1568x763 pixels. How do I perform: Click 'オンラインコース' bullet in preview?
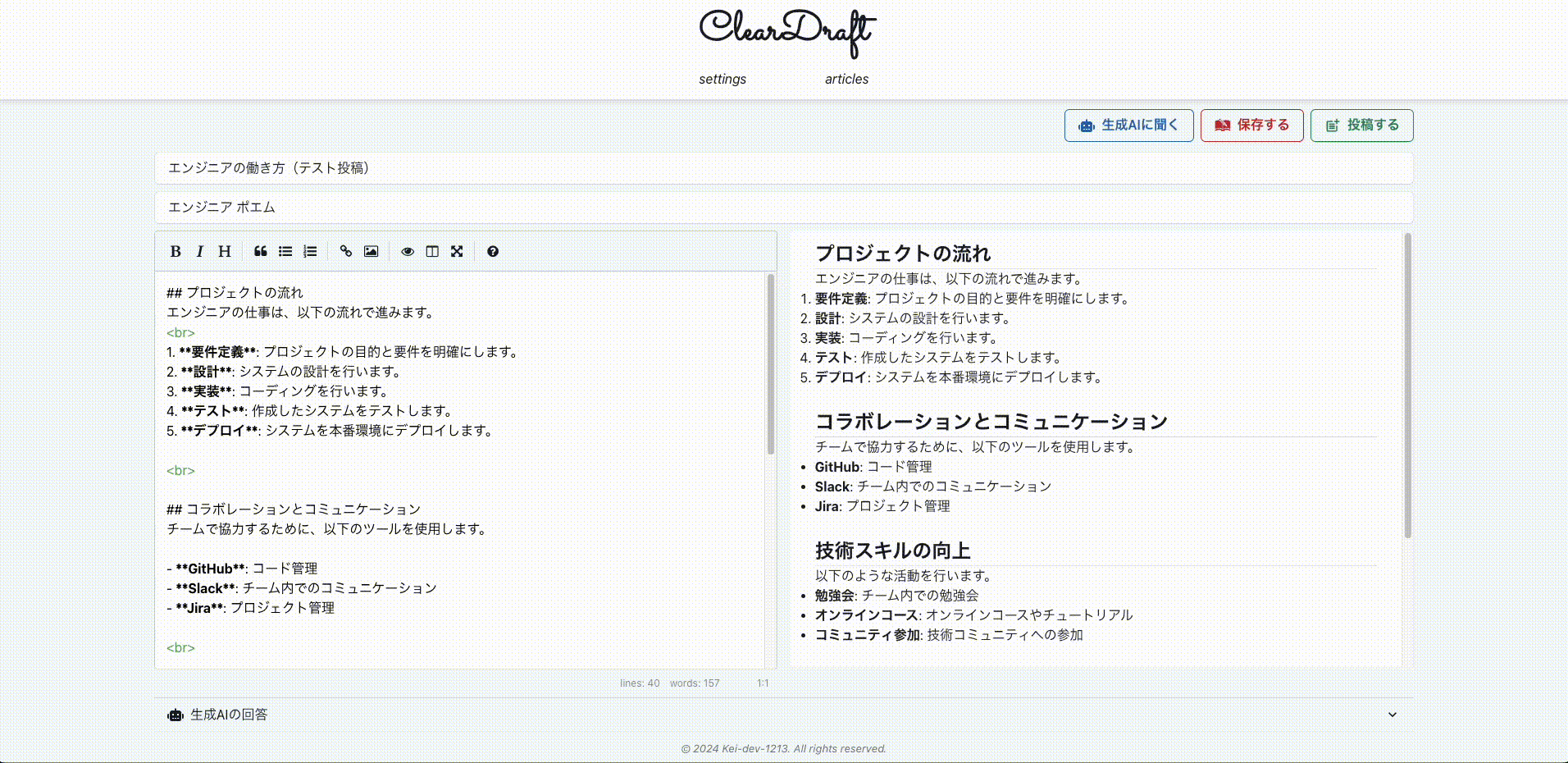(973, 615)
